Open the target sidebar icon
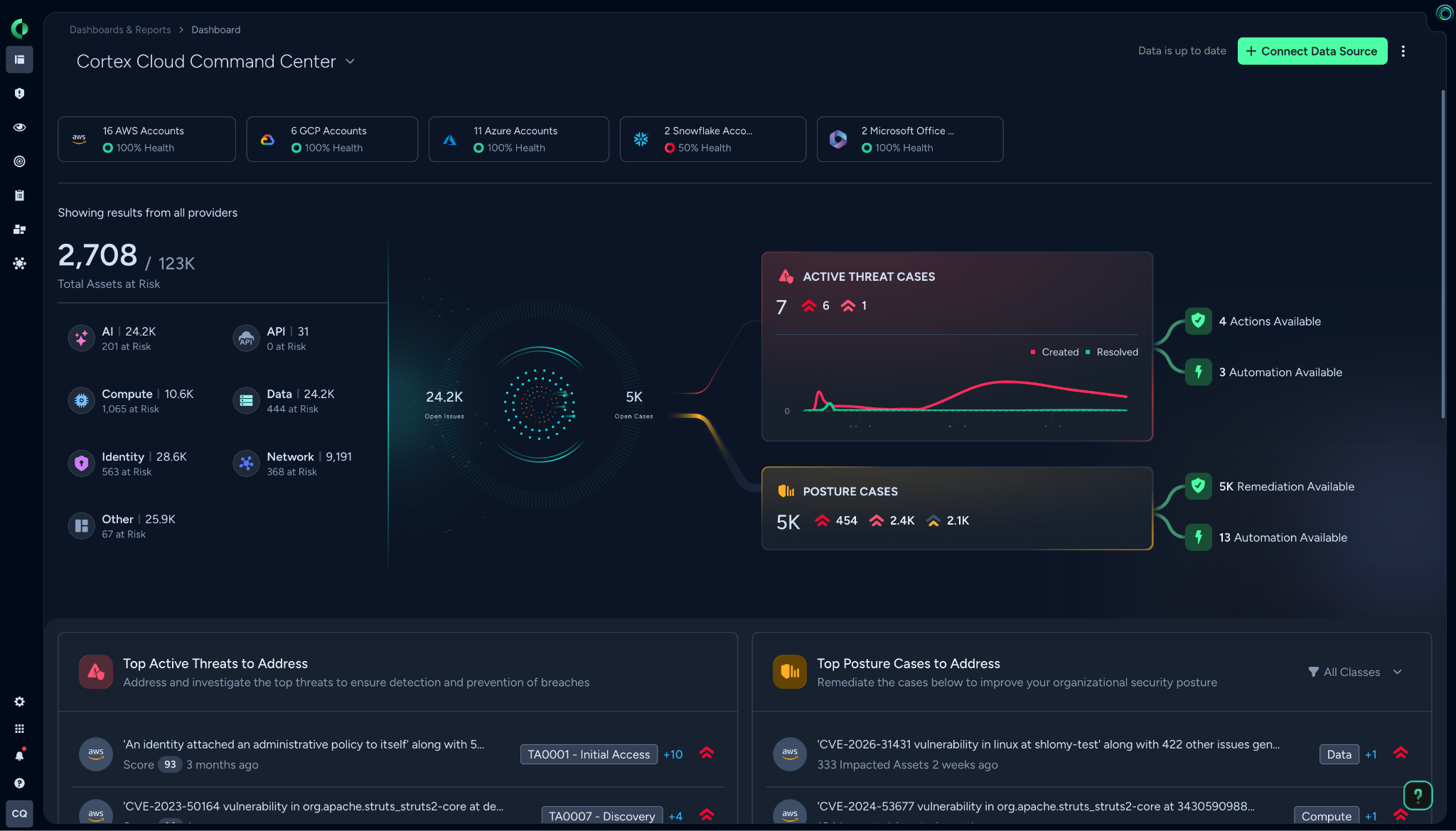The height and width of the screenshot is (831, 1456). click(19, 161)
